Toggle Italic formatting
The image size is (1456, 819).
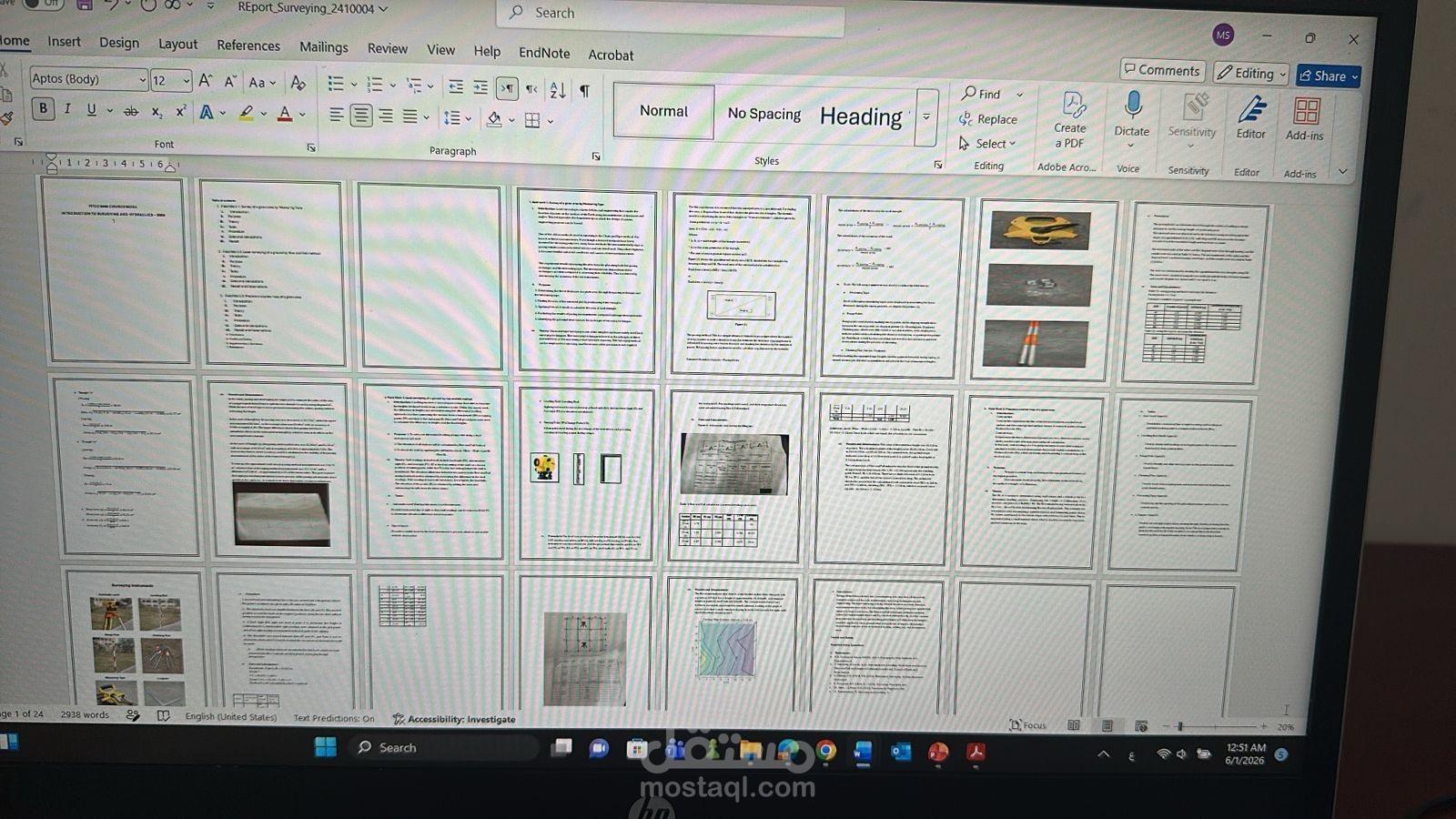coord(67,109)
